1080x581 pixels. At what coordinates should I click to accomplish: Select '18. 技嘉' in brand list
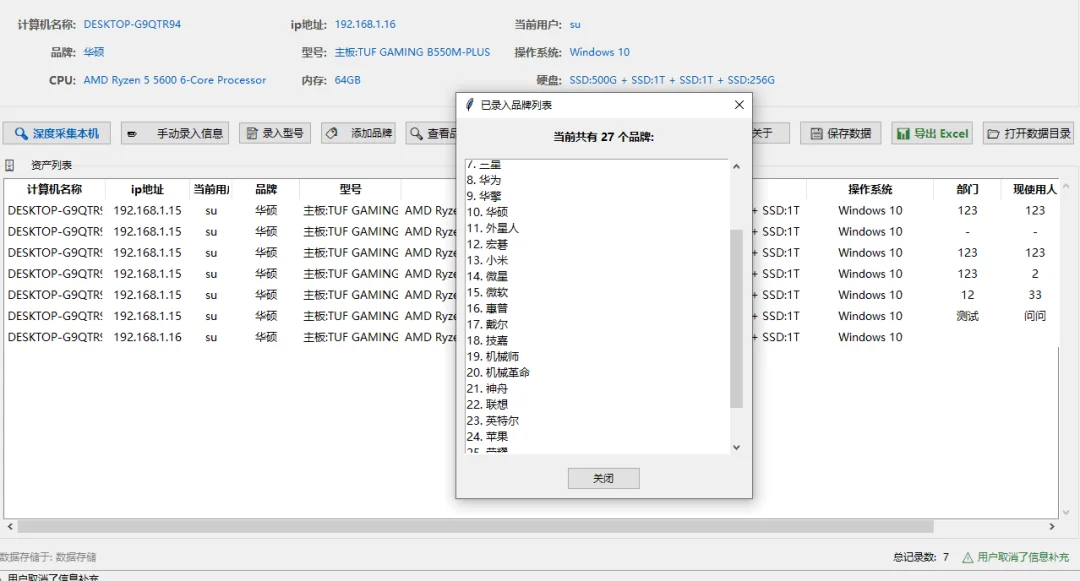click(x=487, y=341)
